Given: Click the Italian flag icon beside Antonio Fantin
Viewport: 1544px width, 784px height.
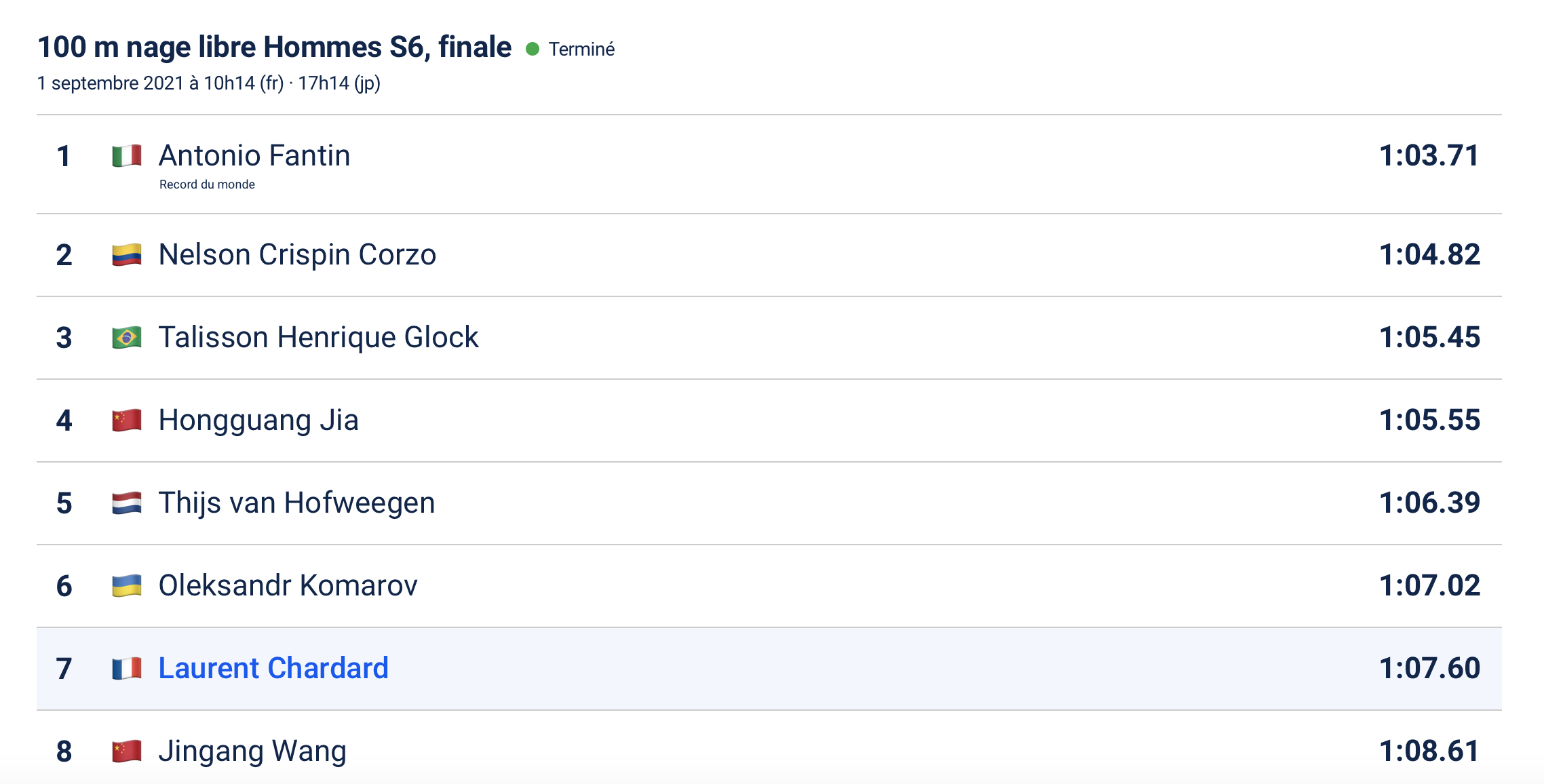Looking at the screenshot, I should click(x=127, y=156).
